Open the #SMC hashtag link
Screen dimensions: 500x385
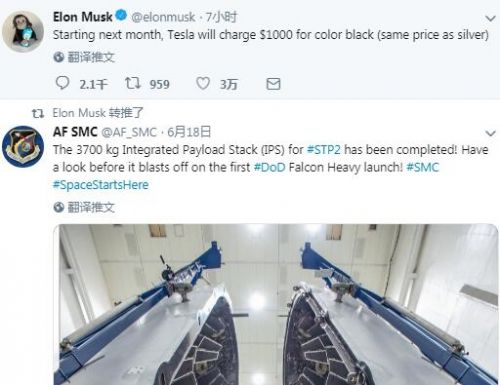423,167
